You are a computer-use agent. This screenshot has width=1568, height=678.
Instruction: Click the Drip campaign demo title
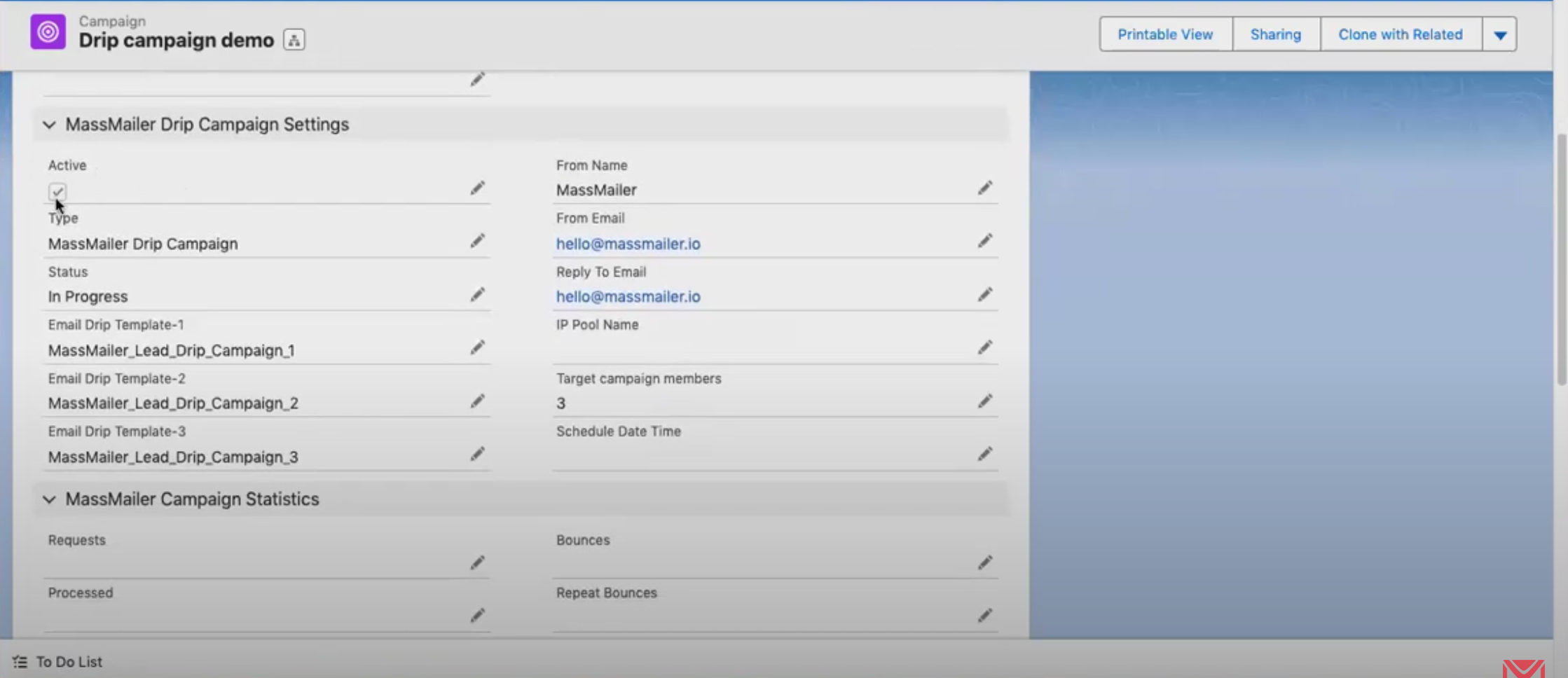click(176, 41)
